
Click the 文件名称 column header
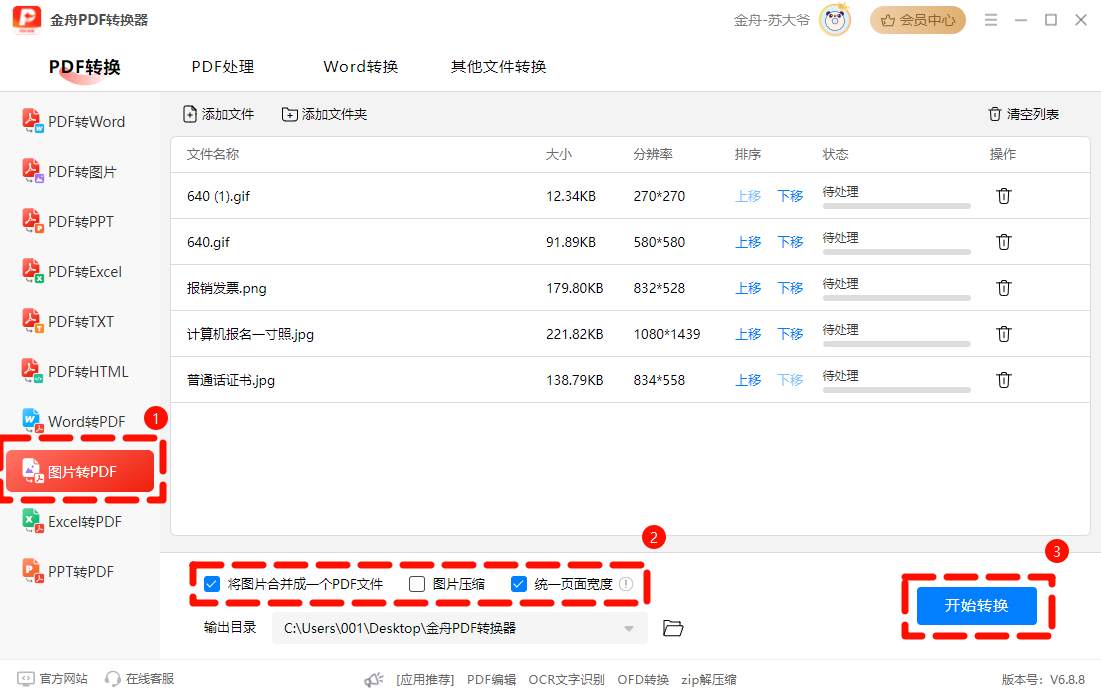[x=213, y=154]
